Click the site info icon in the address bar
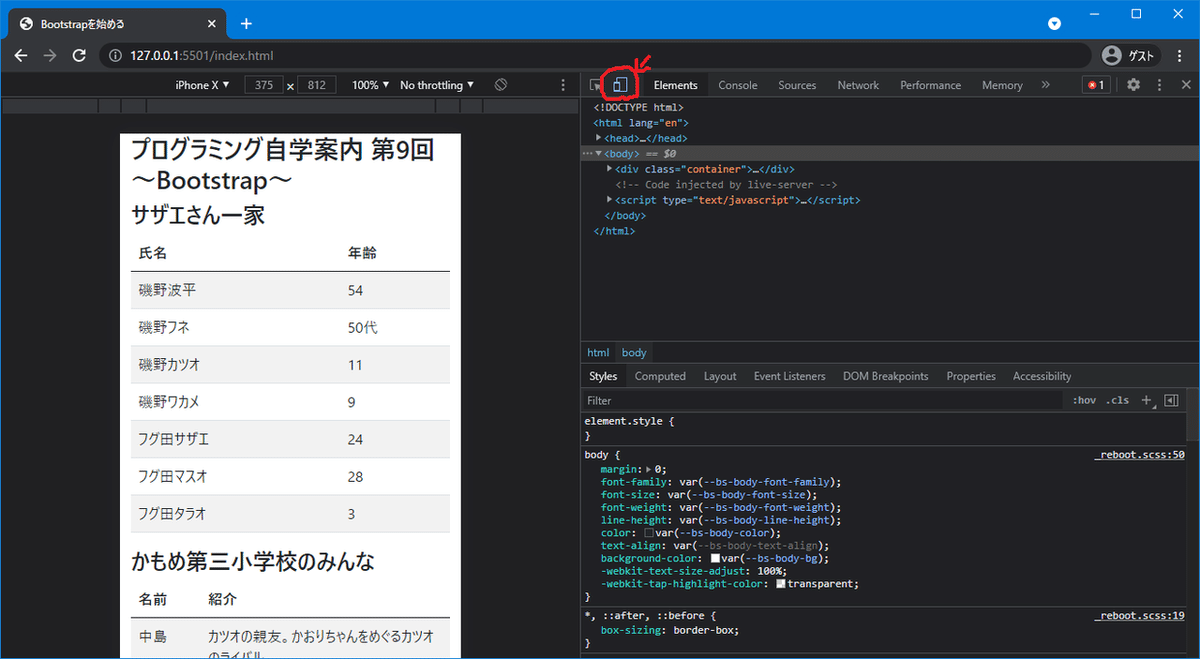1200x659 pixels. pyautogui.click(x=116, y=56)
